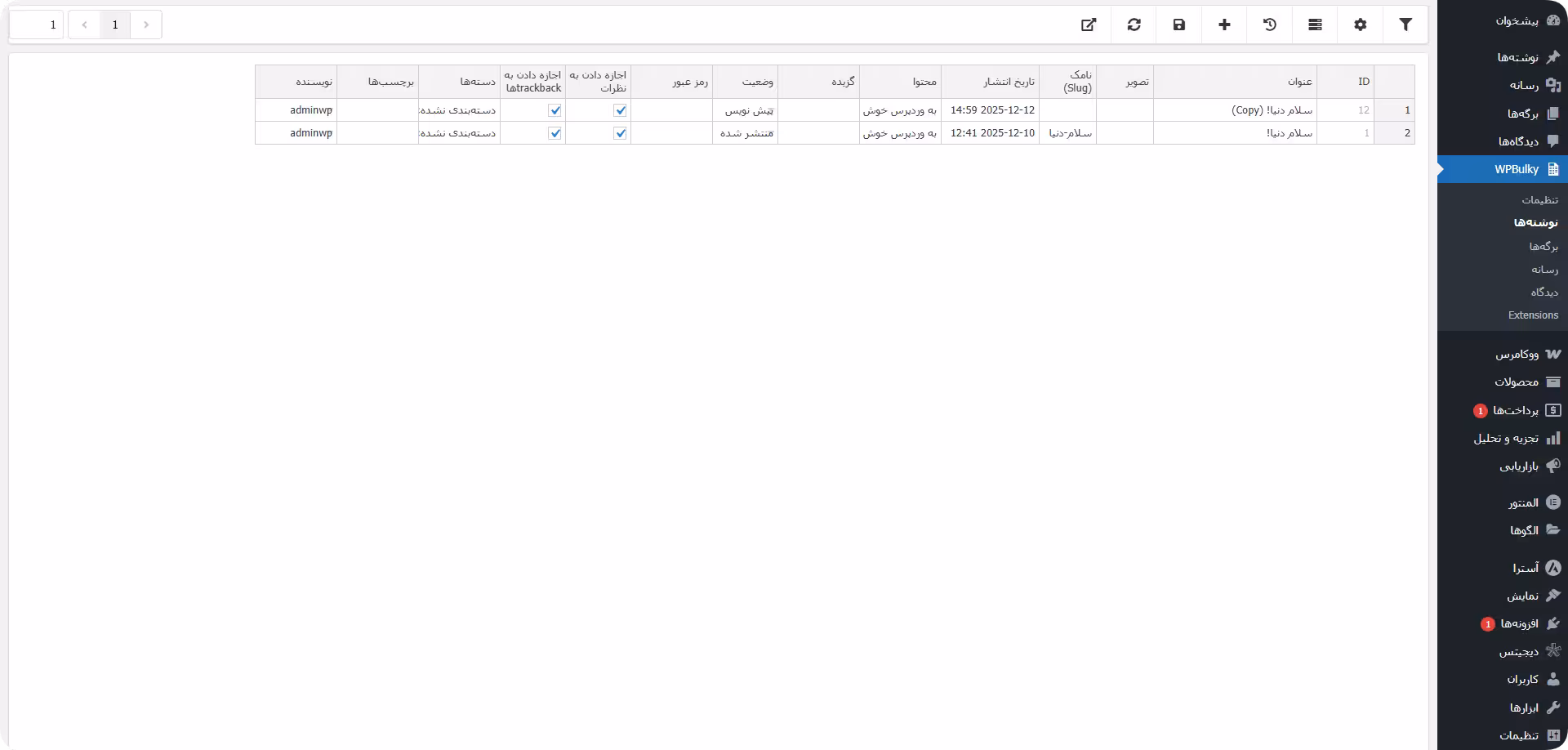Click the status cell 'پیش نویس' of first row

tap(745, 110)
